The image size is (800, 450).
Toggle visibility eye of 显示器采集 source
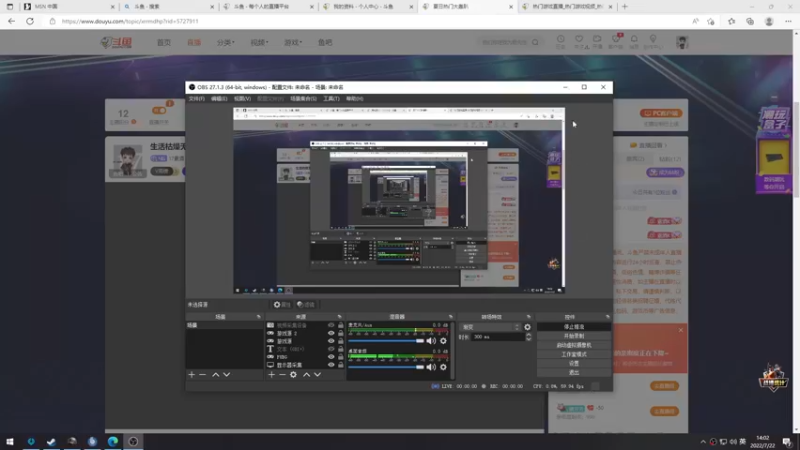pos(331,365)
